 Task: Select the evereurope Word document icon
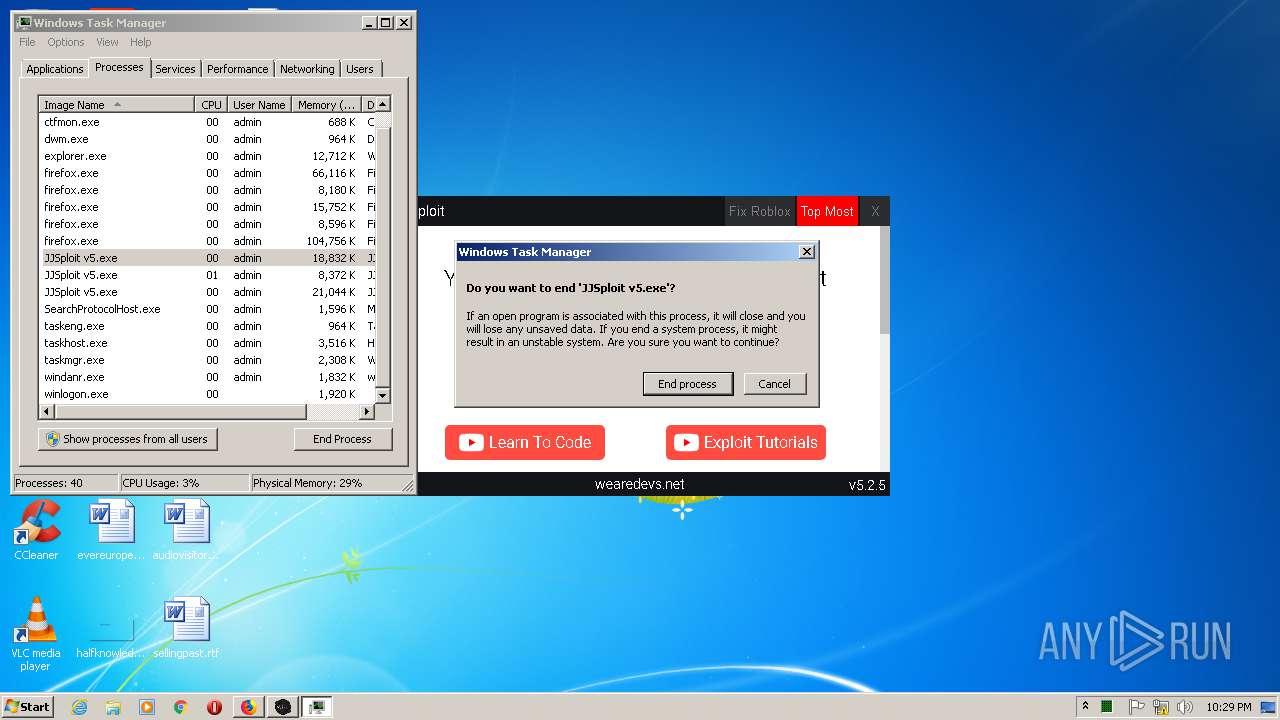111,530
